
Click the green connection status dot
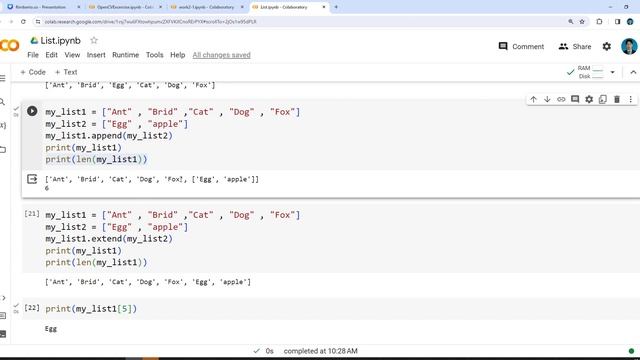tap(631, 351)
